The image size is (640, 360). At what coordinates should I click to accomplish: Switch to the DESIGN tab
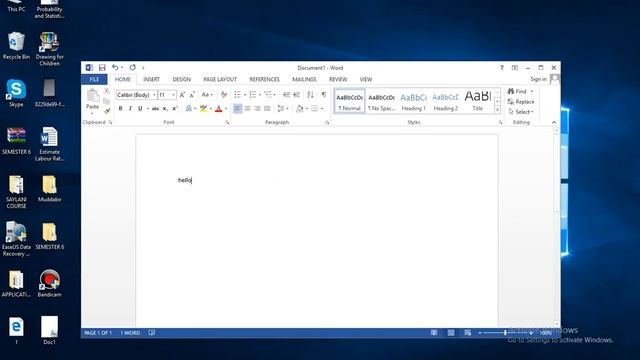click(x=182, y=79)
